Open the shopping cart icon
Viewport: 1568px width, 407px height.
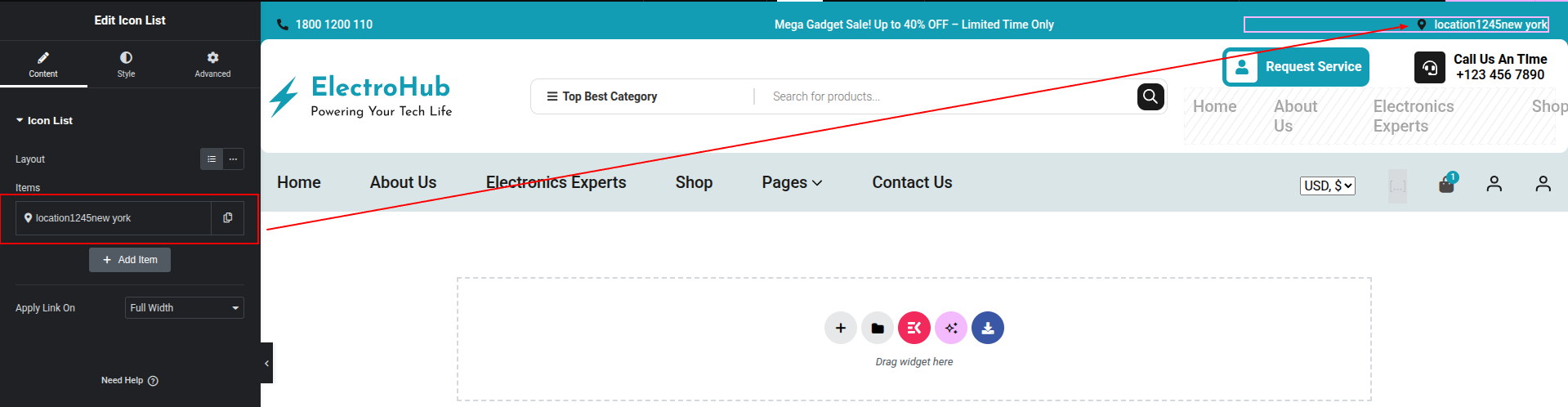1446,184
